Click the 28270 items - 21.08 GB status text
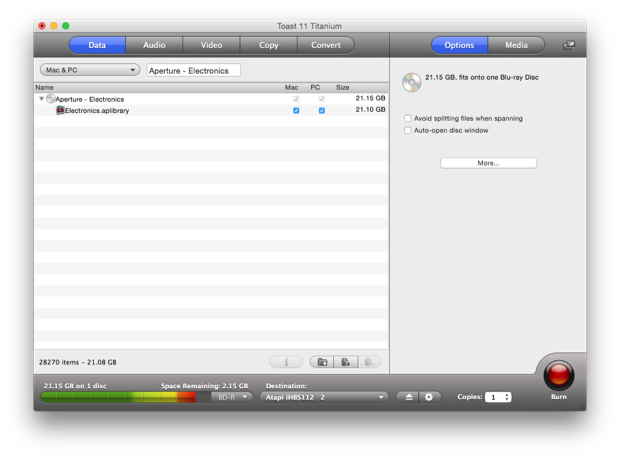 [x=78, y=362]
